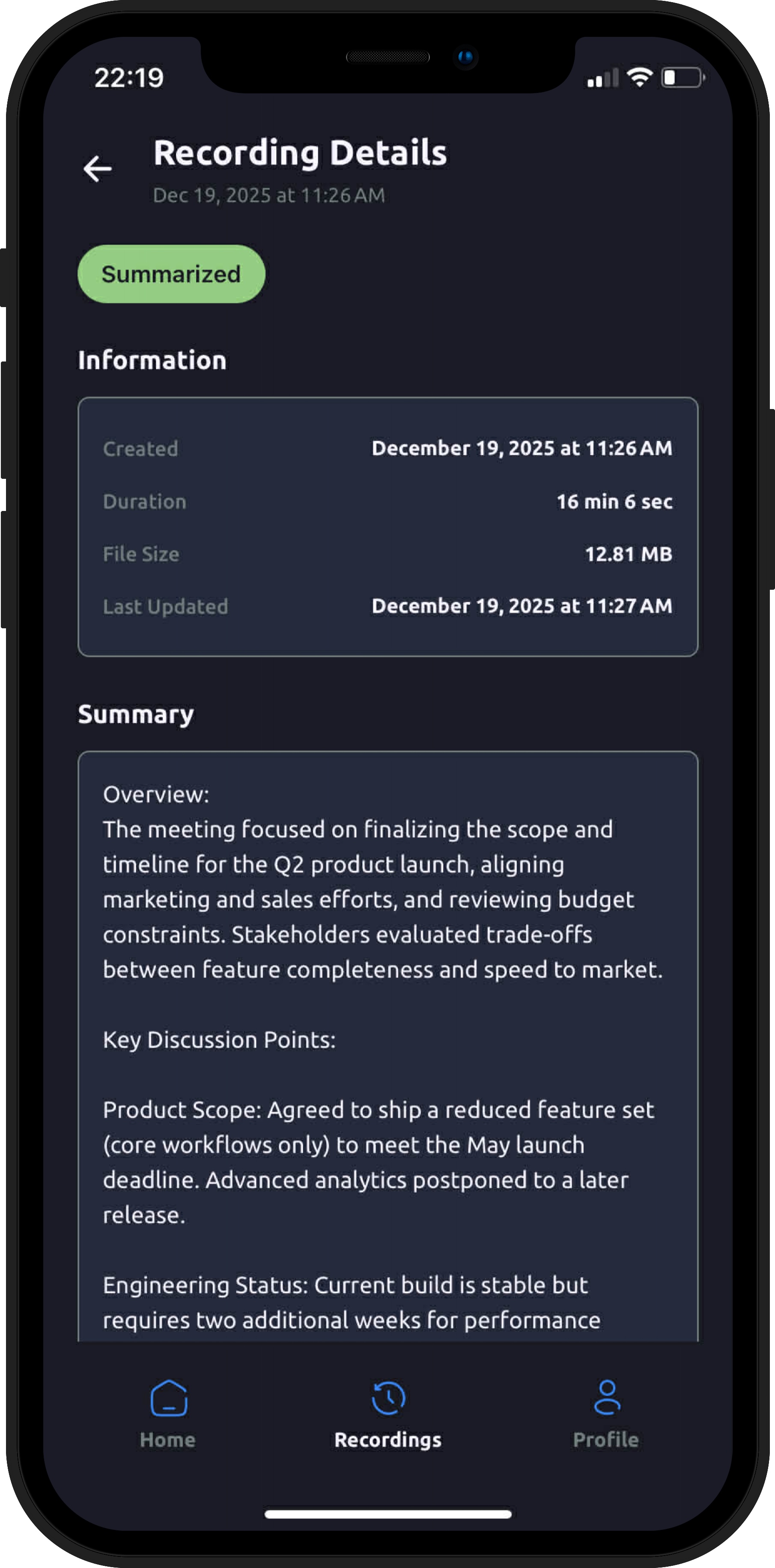The height and width of the screenshot is (1568, 775).
Task: Tap the Recording Details title
Action: point(301,153)
